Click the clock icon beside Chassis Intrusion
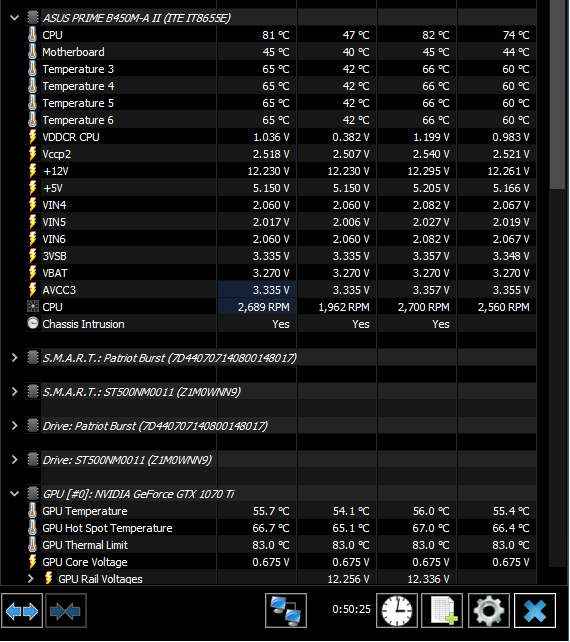 coord(33,323)
